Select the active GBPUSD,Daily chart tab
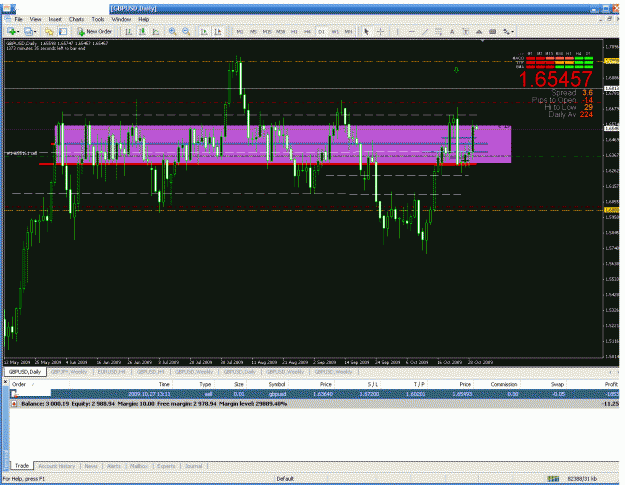This screenshot has width=625, height=485. pyautogui.click(x=25, y=372)
